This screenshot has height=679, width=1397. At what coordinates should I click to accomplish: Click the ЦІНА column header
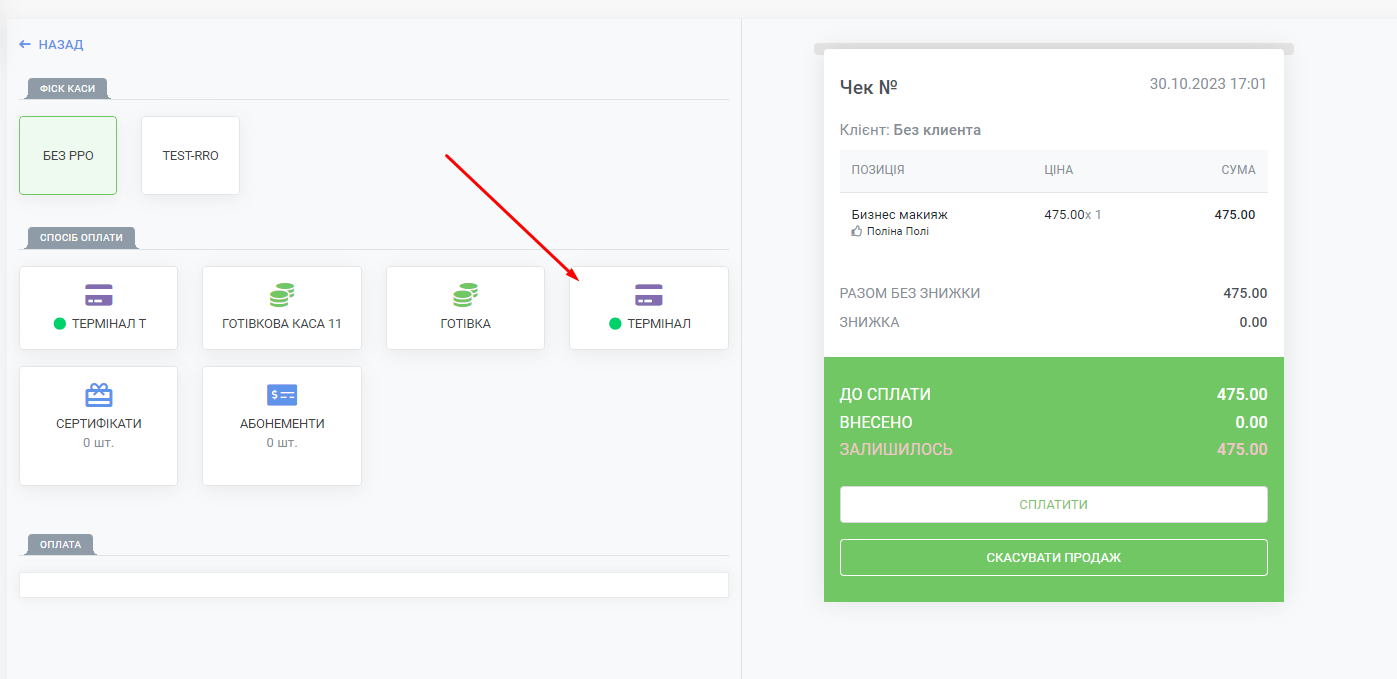1058,170
